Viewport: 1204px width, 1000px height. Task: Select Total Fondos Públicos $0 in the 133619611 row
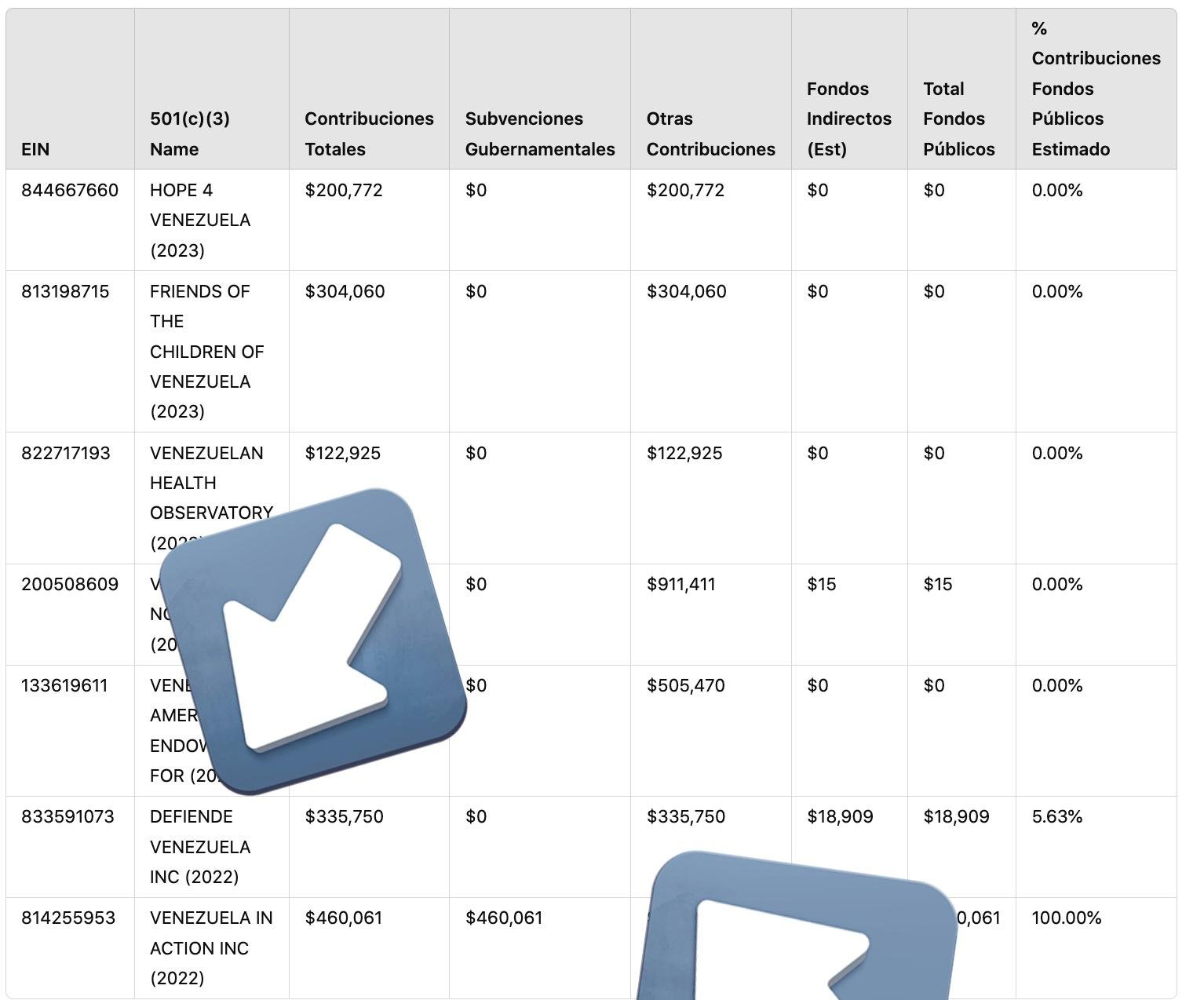(x=934, y=685)
